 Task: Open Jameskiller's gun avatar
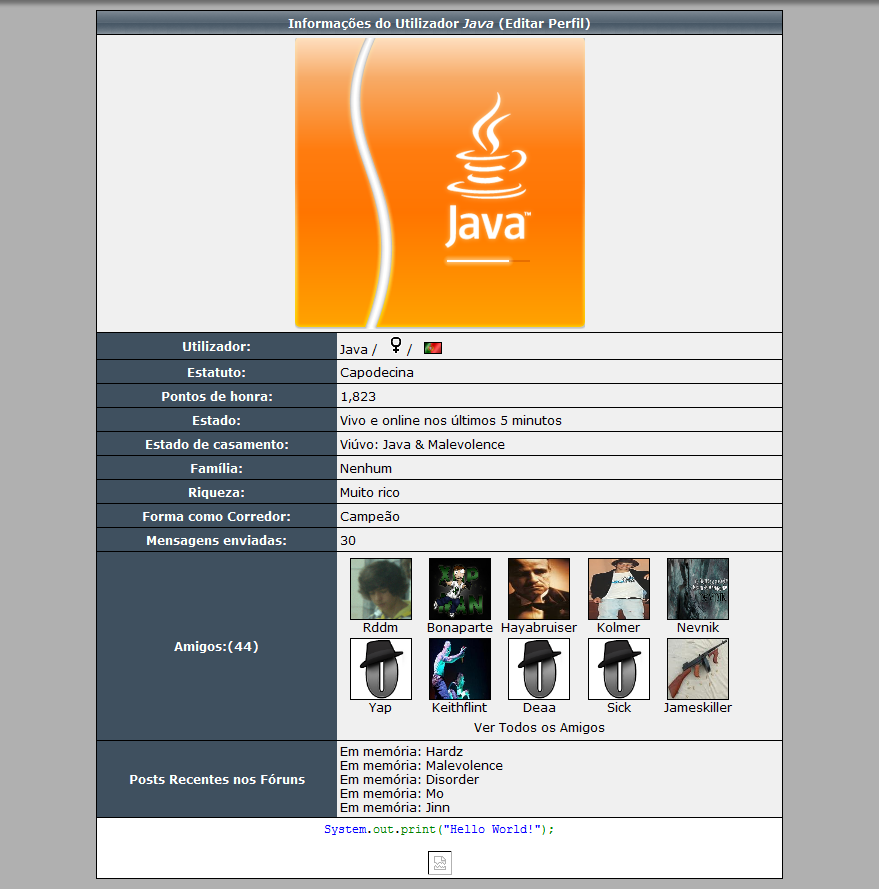tap(698, 669)
